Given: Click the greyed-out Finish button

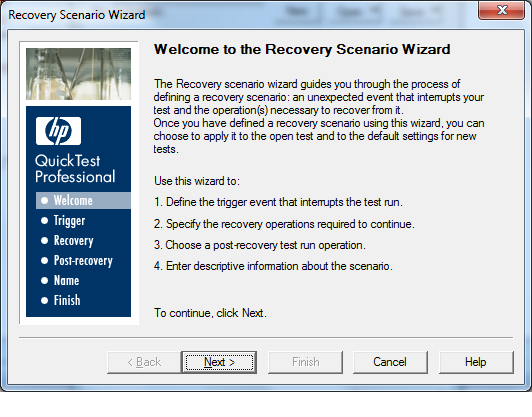Looking at the screenshot, I should (x=305, y=362).
